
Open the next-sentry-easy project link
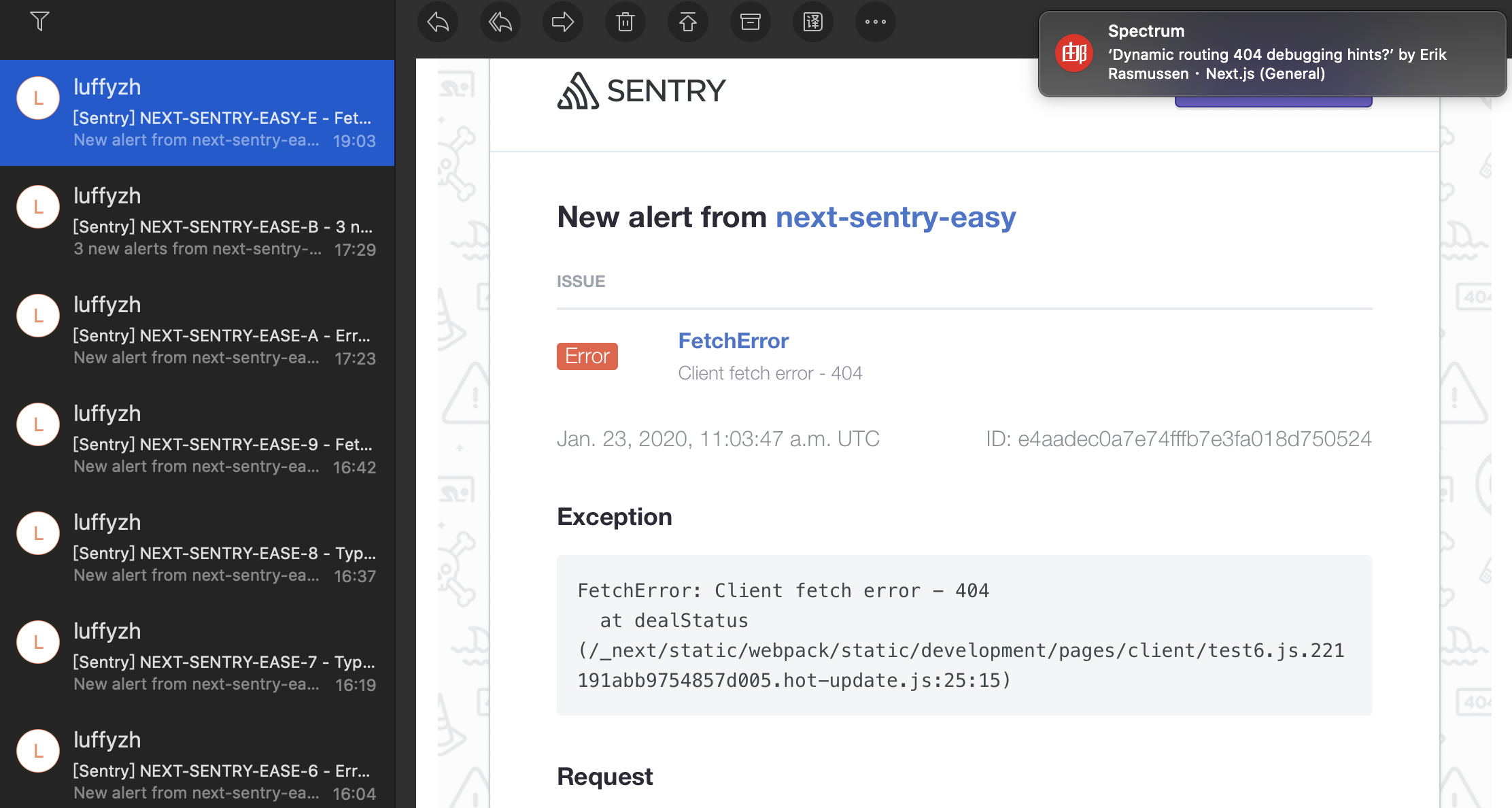(x=895, y=218)
